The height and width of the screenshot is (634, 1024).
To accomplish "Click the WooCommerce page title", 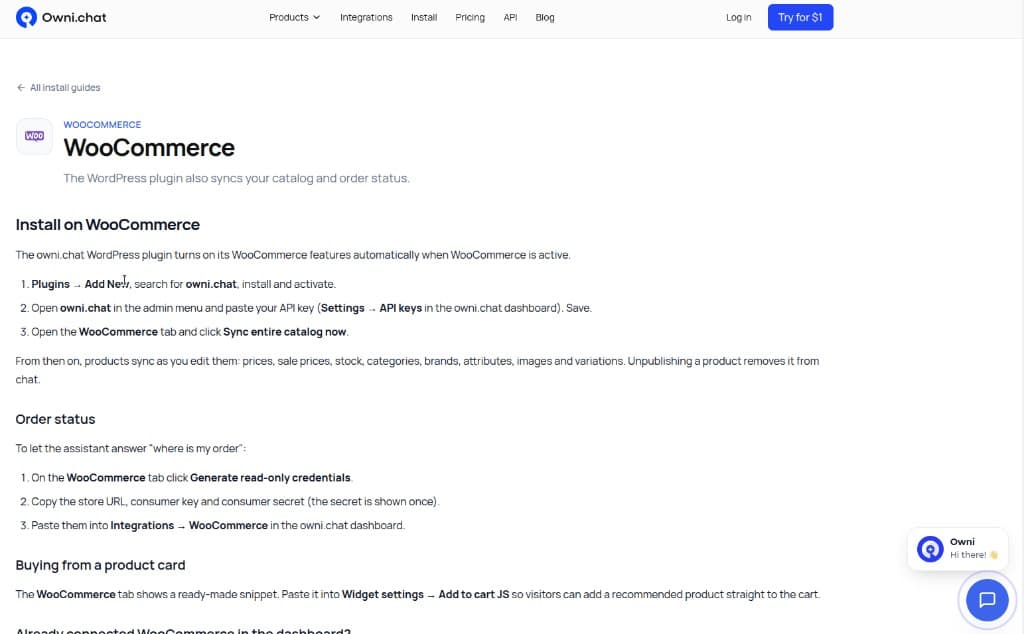I will tap(149, 148).
